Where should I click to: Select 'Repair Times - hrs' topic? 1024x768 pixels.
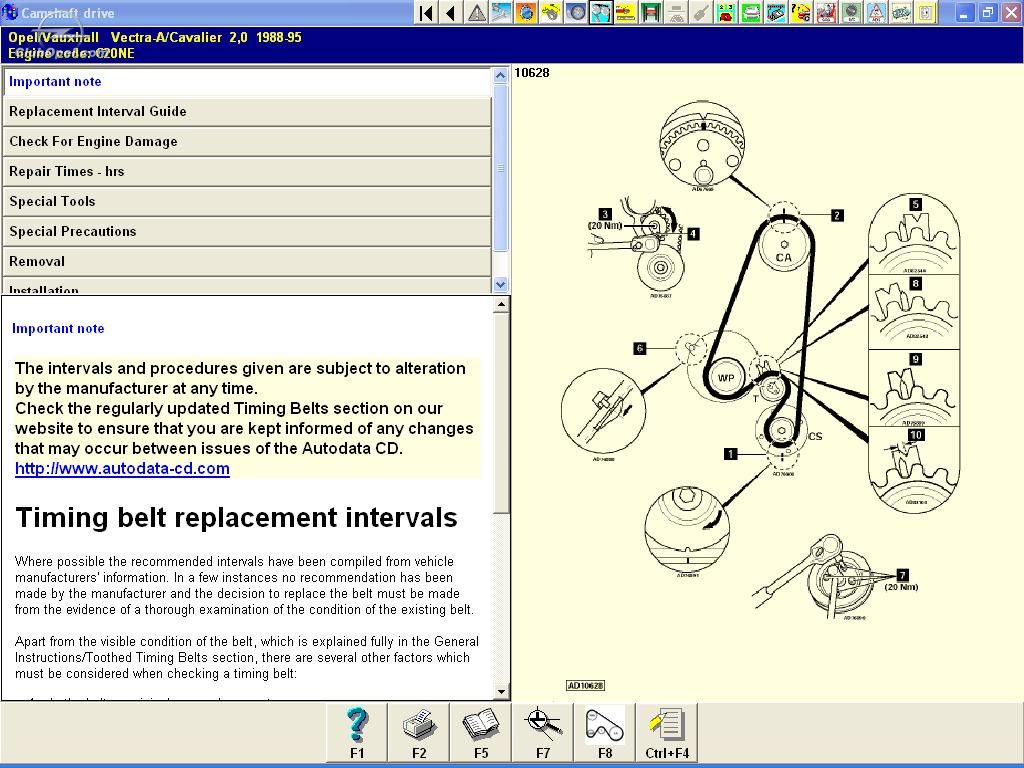(x=248, y=172)
